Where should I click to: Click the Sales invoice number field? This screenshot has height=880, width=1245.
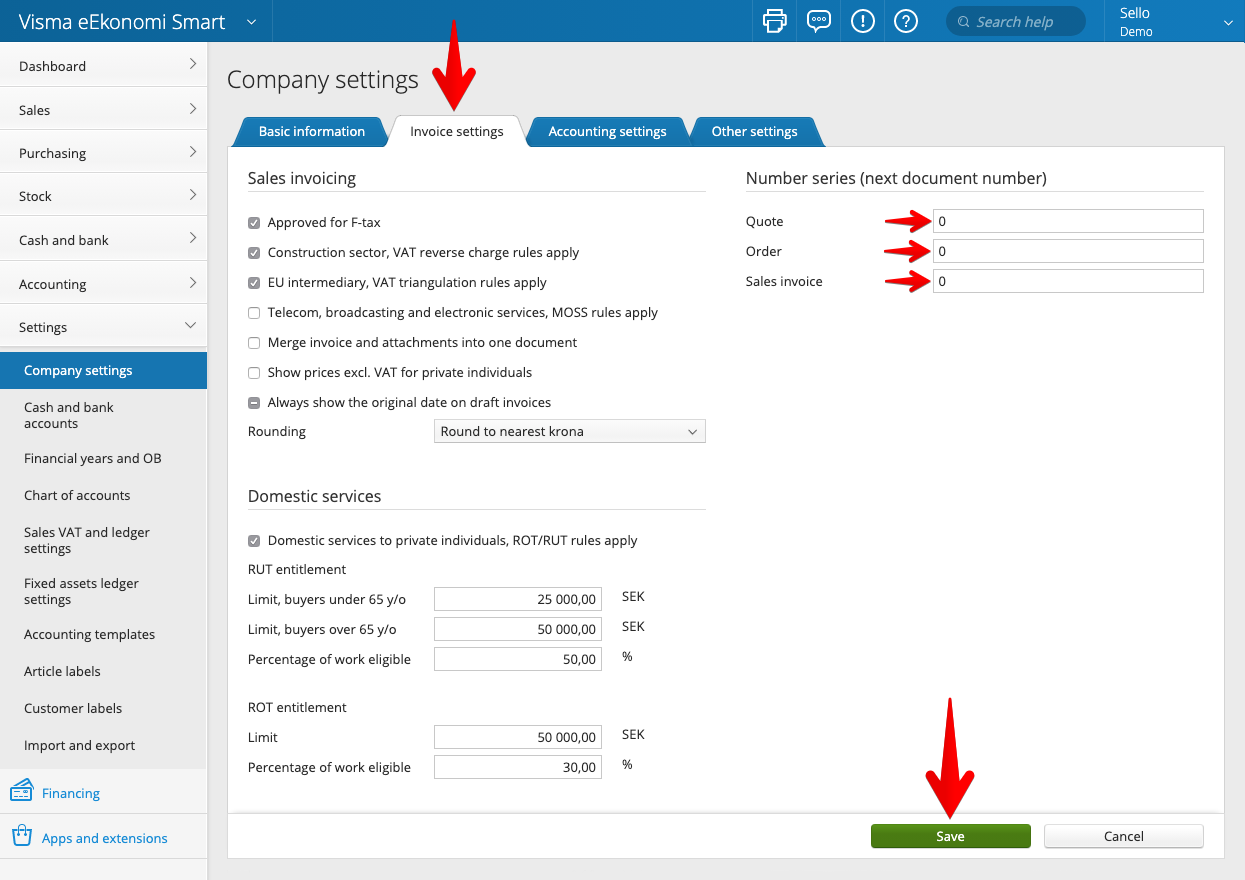coord(1067,282)
